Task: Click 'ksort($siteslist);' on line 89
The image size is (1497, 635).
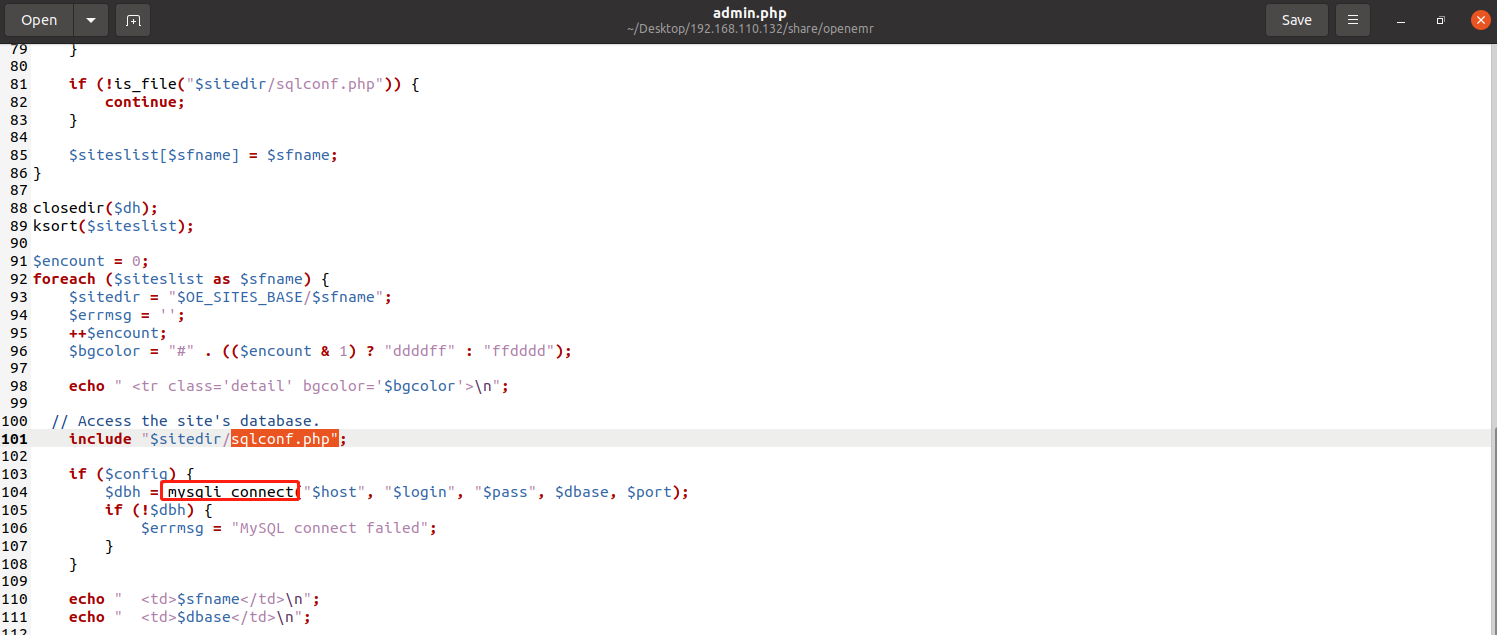Action: coord(113,226)
